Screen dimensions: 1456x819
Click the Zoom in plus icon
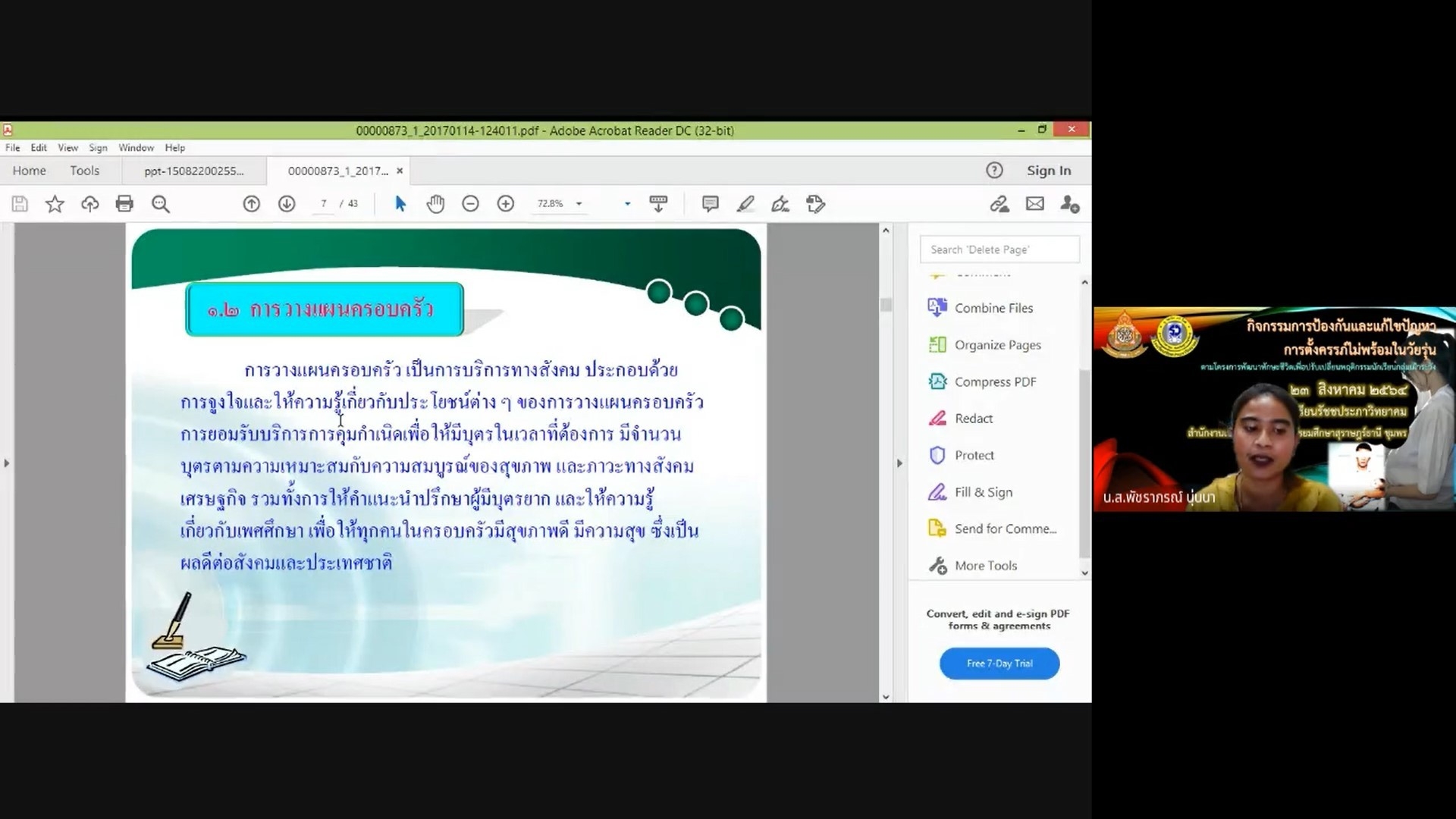(506, 204)
